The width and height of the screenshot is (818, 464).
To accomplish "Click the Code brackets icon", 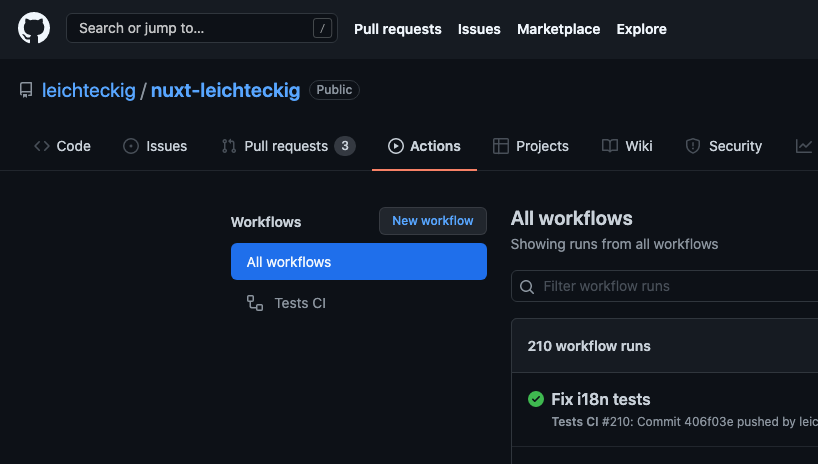I will click(x=42, y=146).
